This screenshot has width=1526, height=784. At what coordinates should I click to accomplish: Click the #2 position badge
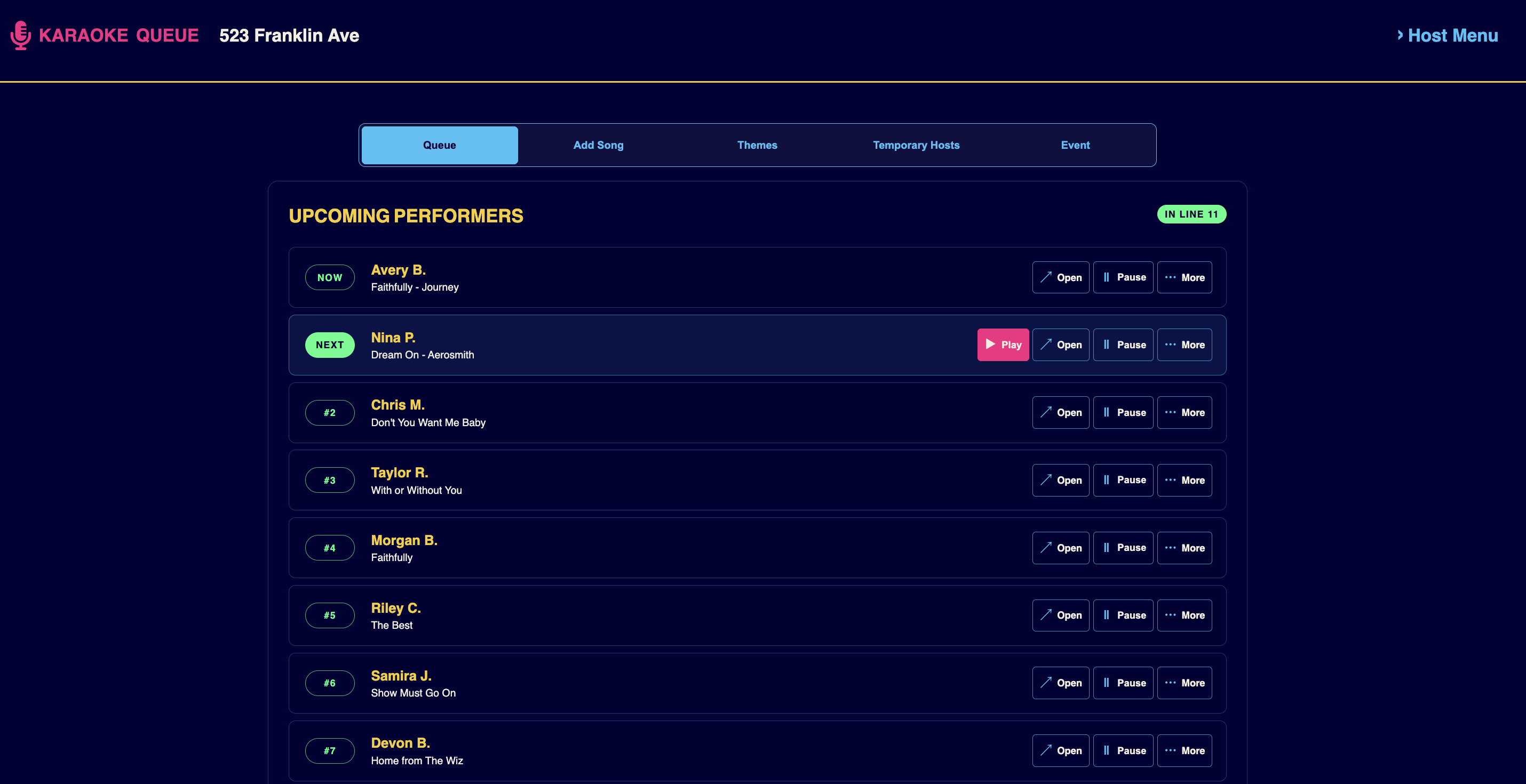[x=330, y=413]
